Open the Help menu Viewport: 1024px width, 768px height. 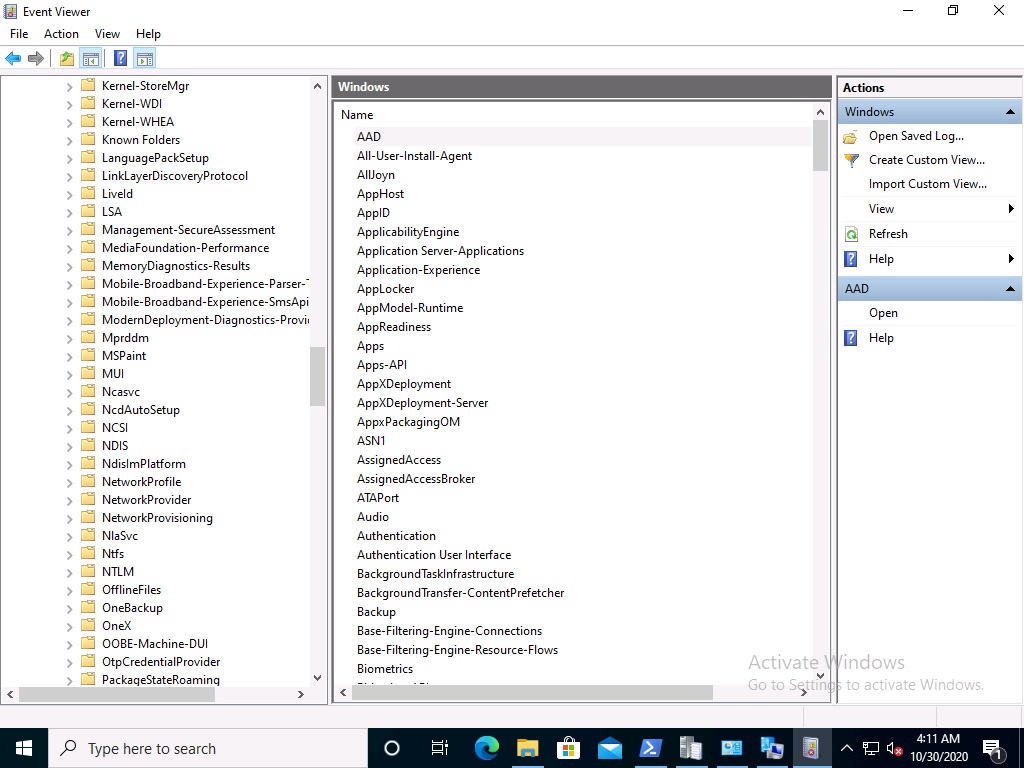tap(148, 34)
